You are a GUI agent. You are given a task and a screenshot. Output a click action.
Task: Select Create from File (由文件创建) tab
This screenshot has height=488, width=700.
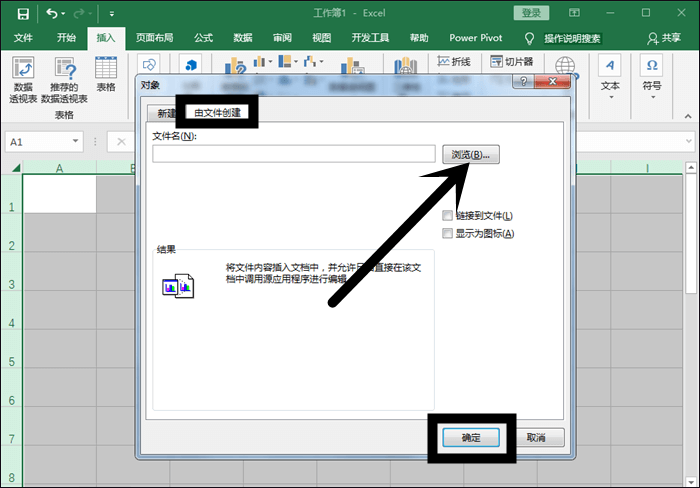tap(217, 112)
